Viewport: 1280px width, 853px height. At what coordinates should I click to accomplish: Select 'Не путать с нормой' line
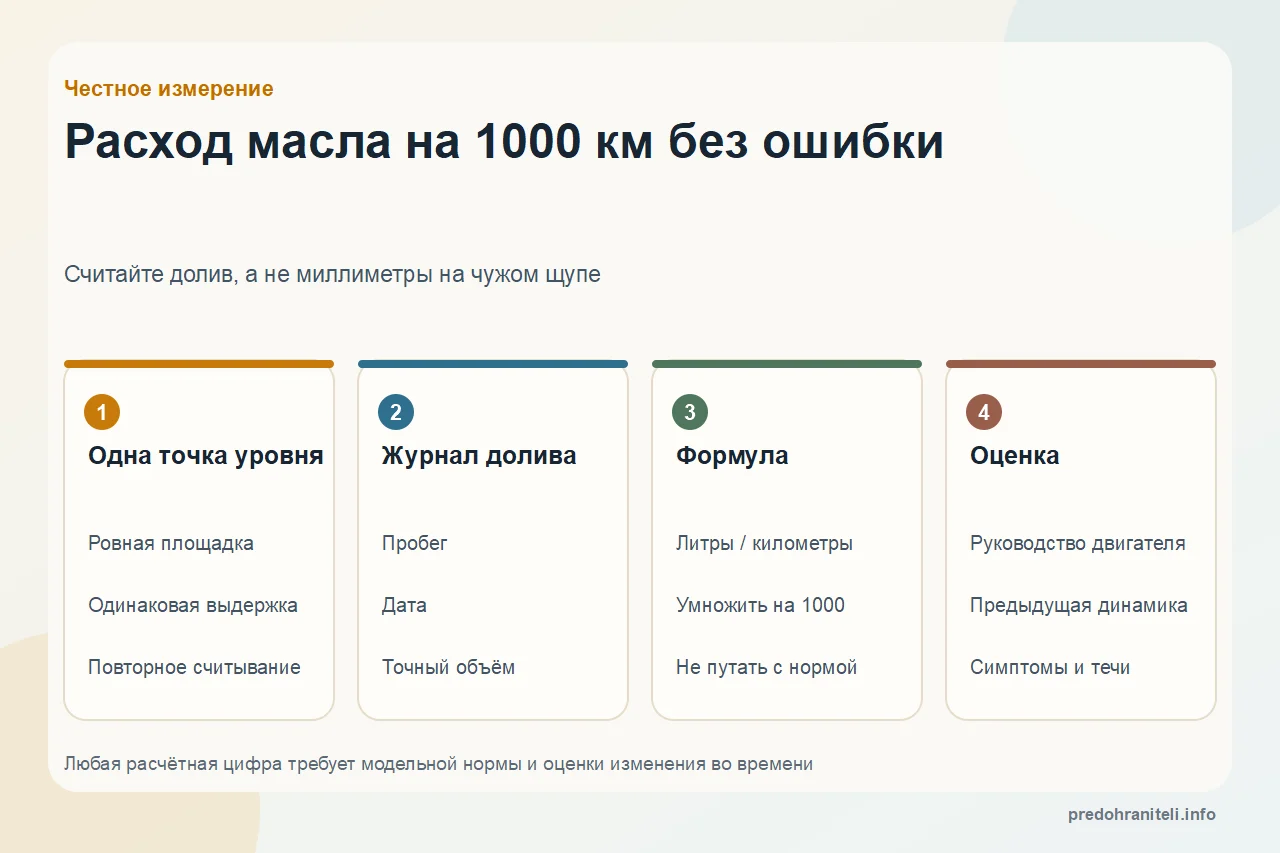(x=766, y=667)
